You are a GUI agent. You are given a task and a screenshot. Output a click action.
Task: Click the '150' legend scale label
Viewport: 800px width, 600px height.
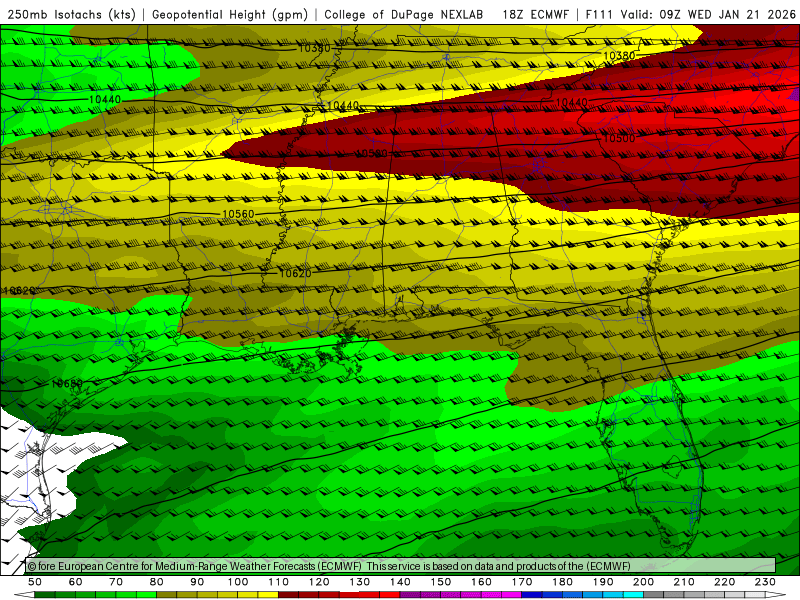(x=441, y=582)
